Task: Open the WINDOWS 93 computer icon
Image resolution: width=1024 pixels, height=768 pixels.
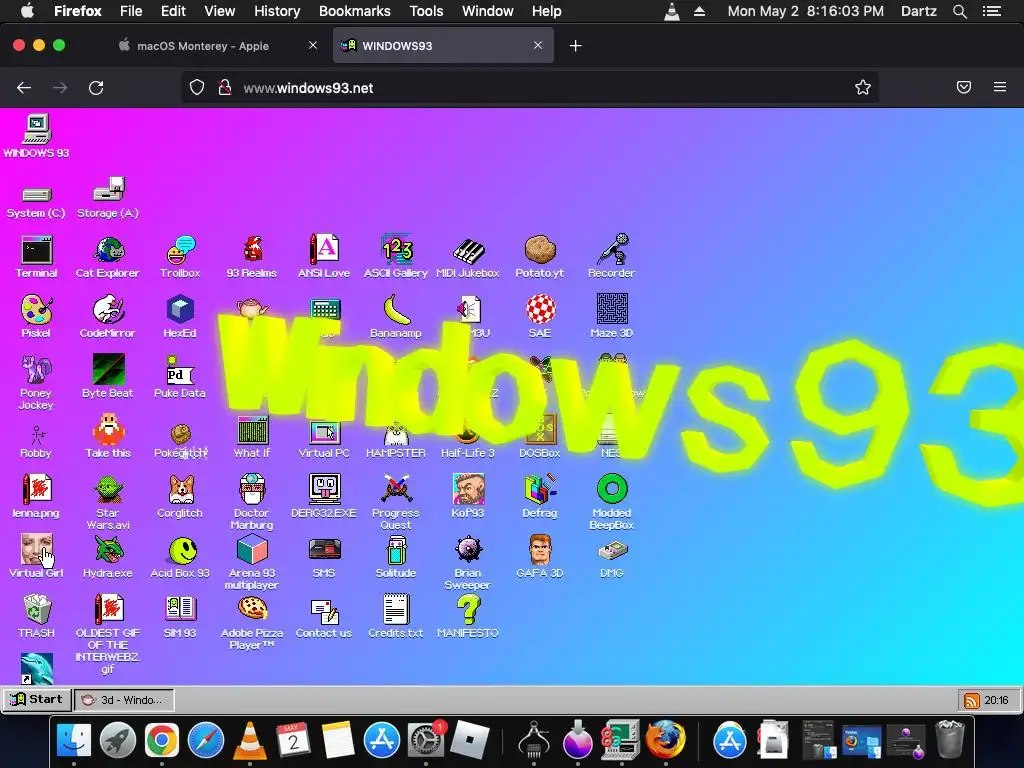Action: click(x=37, y=136)
